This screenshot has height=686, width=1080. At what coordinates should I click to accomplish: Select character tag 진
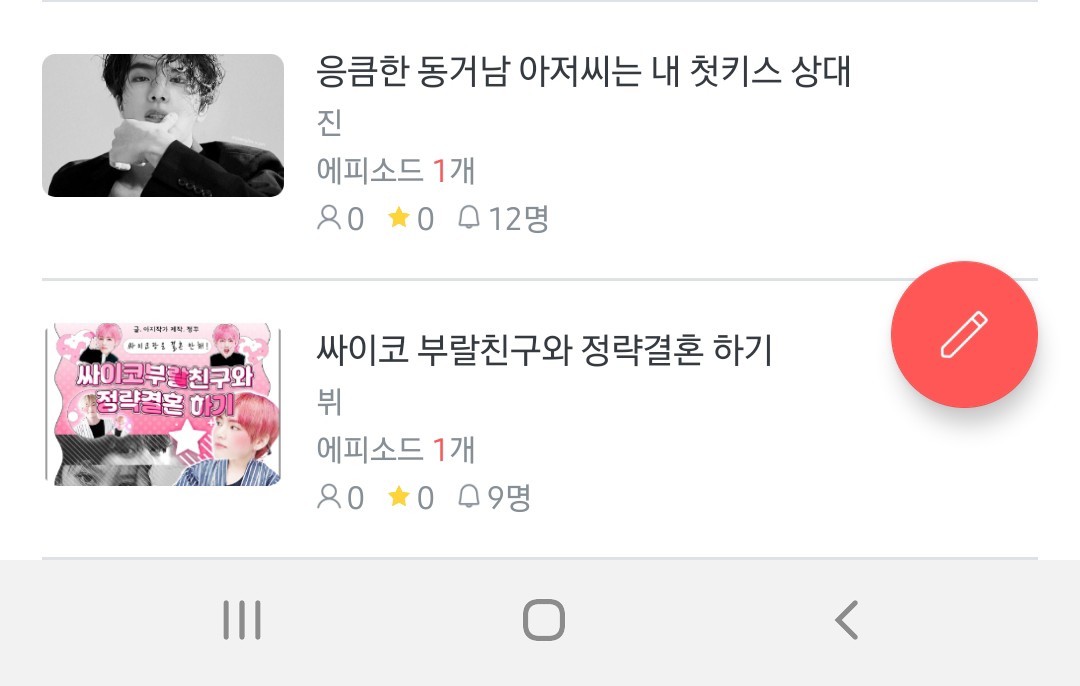click(x=329, y=123)
